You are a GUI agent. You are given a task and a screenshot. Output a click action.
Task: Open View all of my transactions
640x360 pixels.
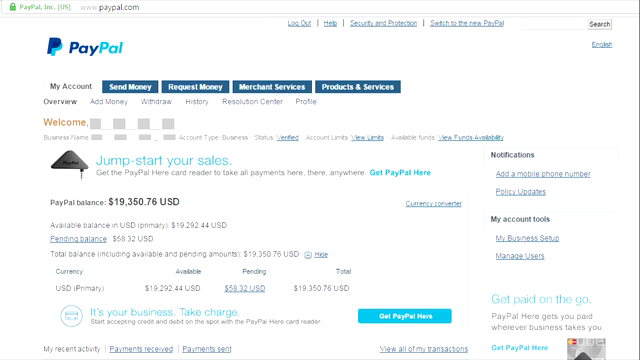tap(424, 349)
